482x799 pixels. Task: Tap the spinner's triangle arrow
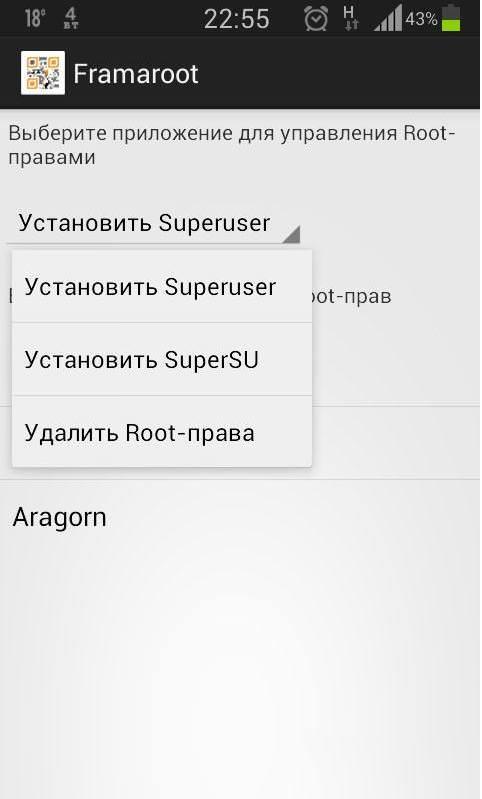tap(291, 234)
